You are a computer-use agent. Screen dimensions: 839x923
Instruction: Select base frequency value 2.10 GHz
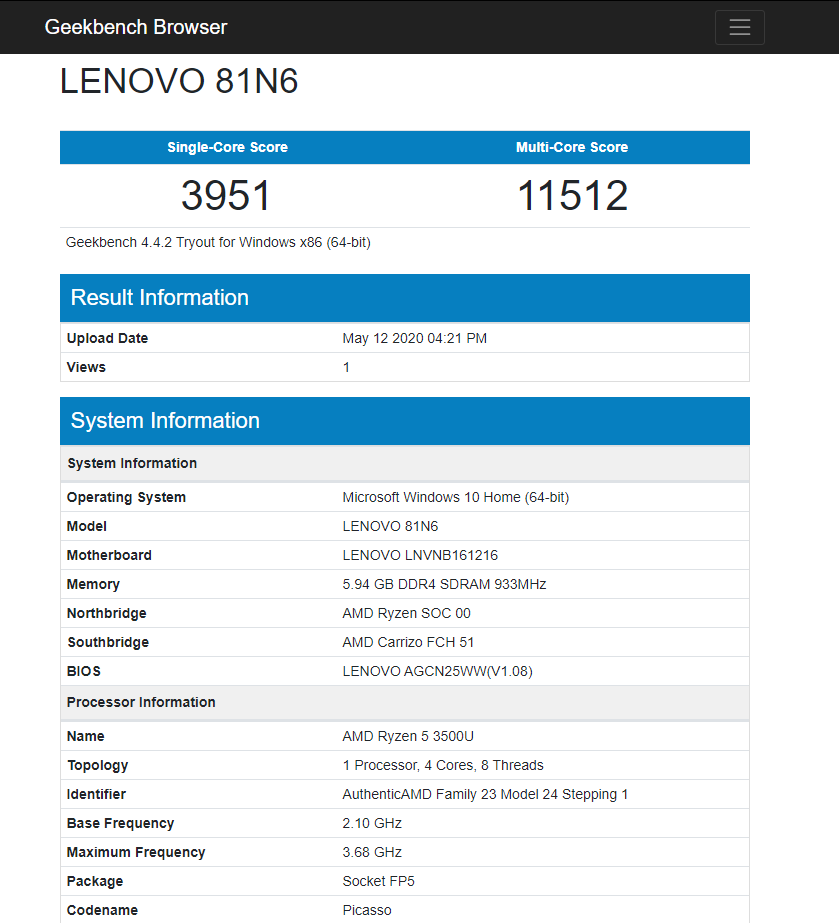(372, 823)
